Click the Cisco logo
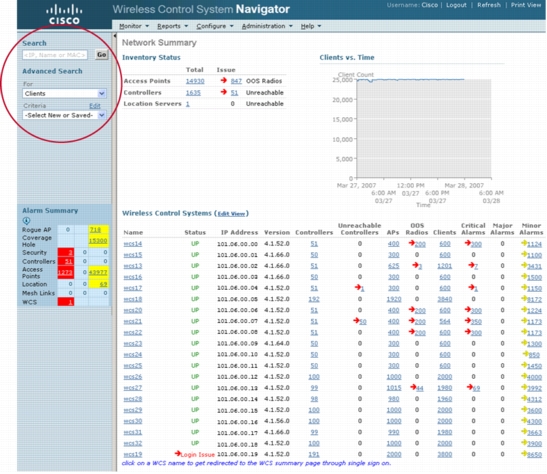This screenshot has width=547, height=474. [64, 14]
